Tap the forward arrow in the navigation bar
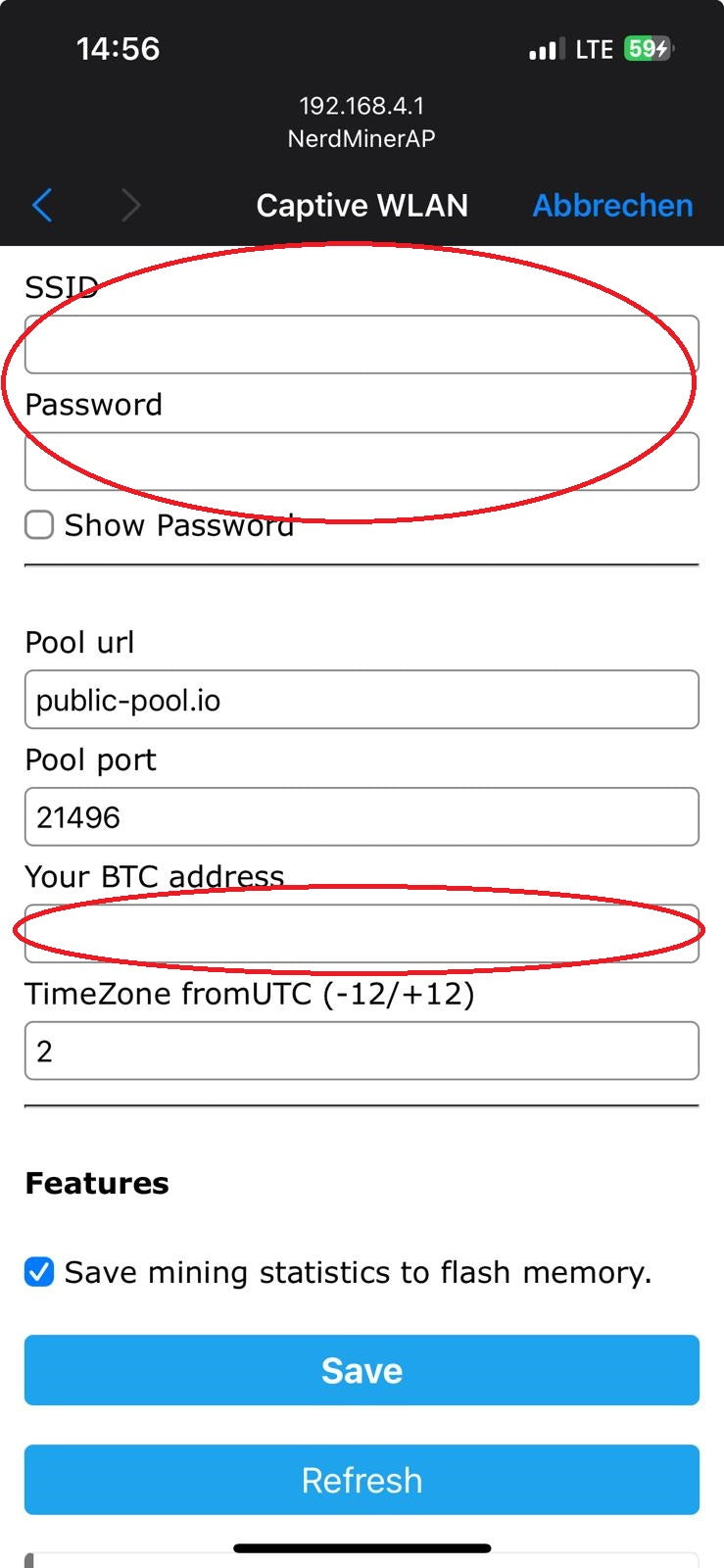This screenshot has width=724, height=1568. tap(131, 206)
